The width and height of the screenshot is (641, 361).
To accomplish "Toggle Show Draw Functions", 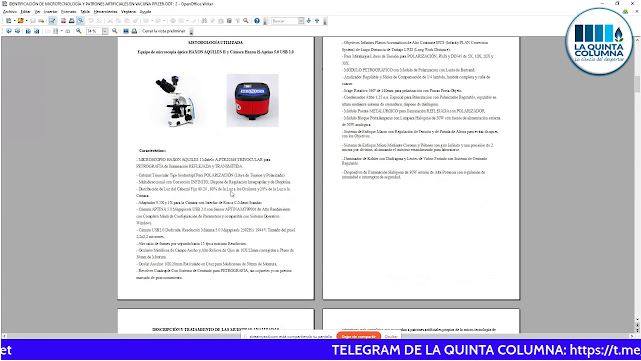I will coord(194,20).
